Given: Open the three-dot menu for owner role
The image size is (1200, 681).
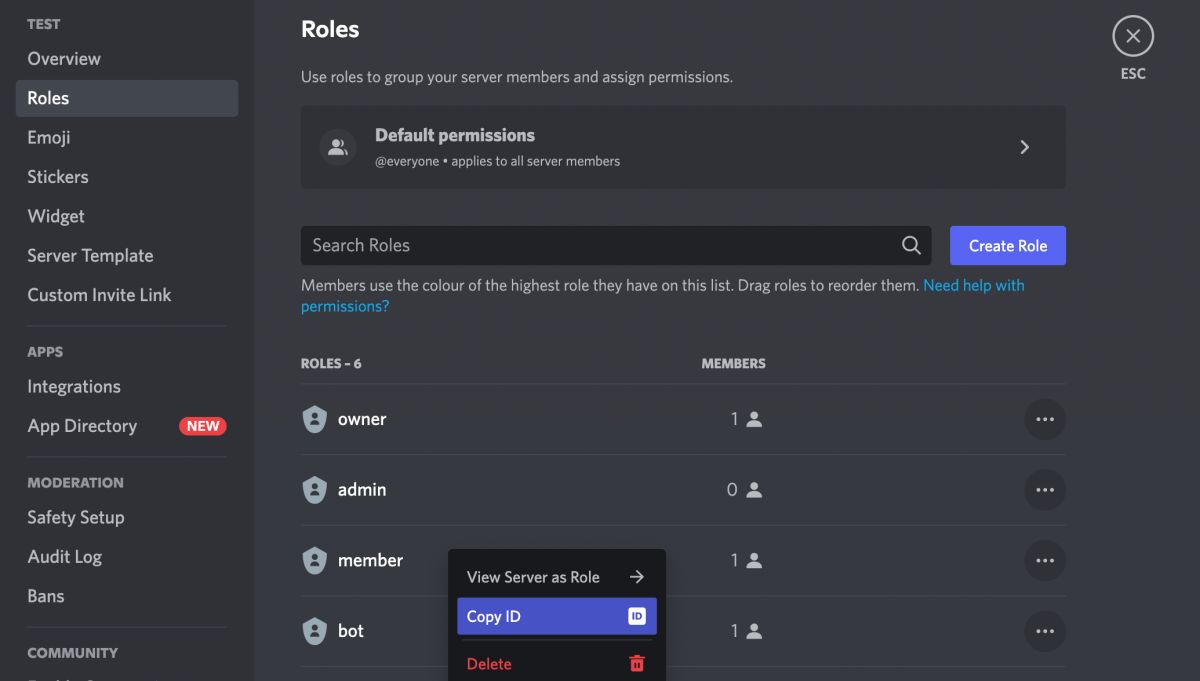Looking at the screenshot, I should point(1044,420).
